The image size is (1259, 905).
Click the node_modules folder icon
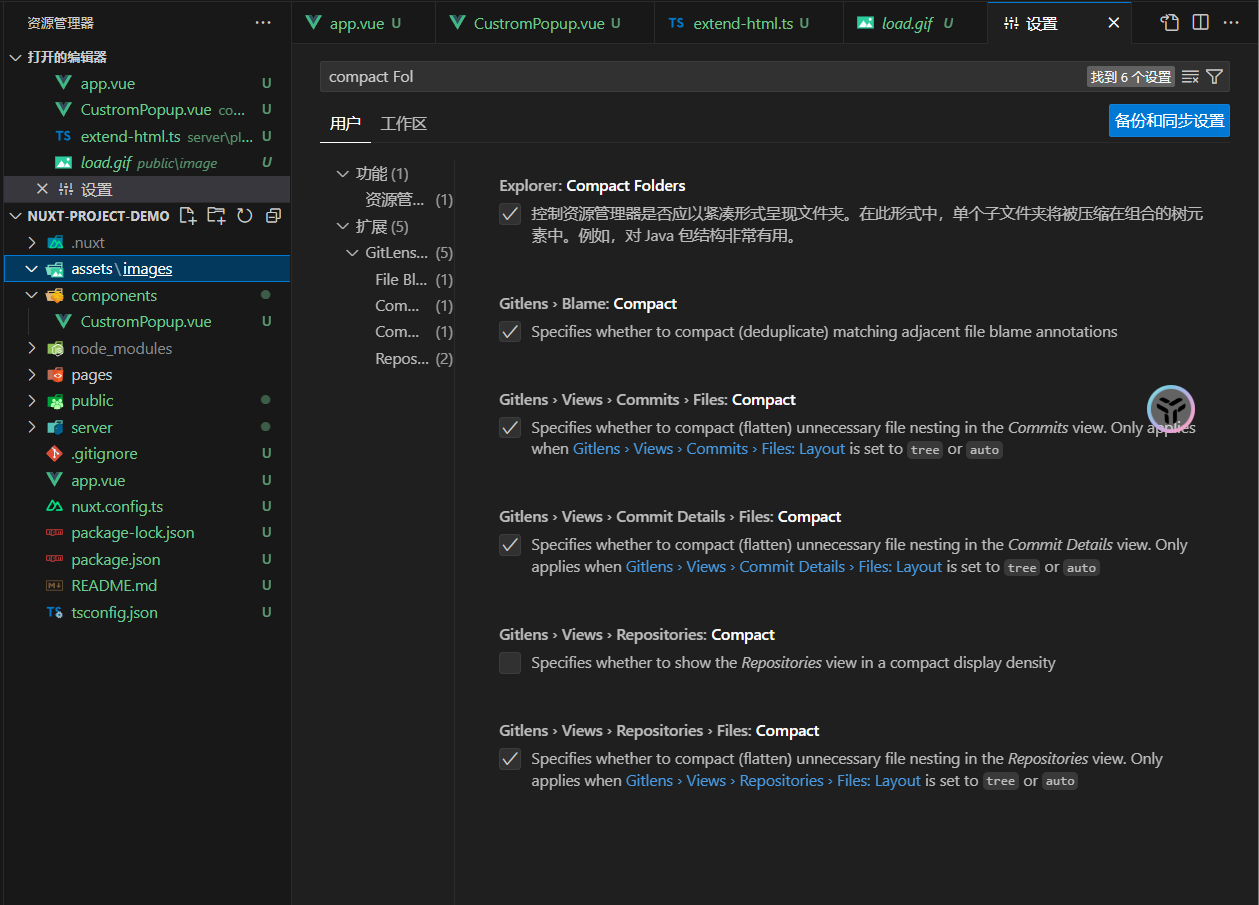[x=55, y=348]
